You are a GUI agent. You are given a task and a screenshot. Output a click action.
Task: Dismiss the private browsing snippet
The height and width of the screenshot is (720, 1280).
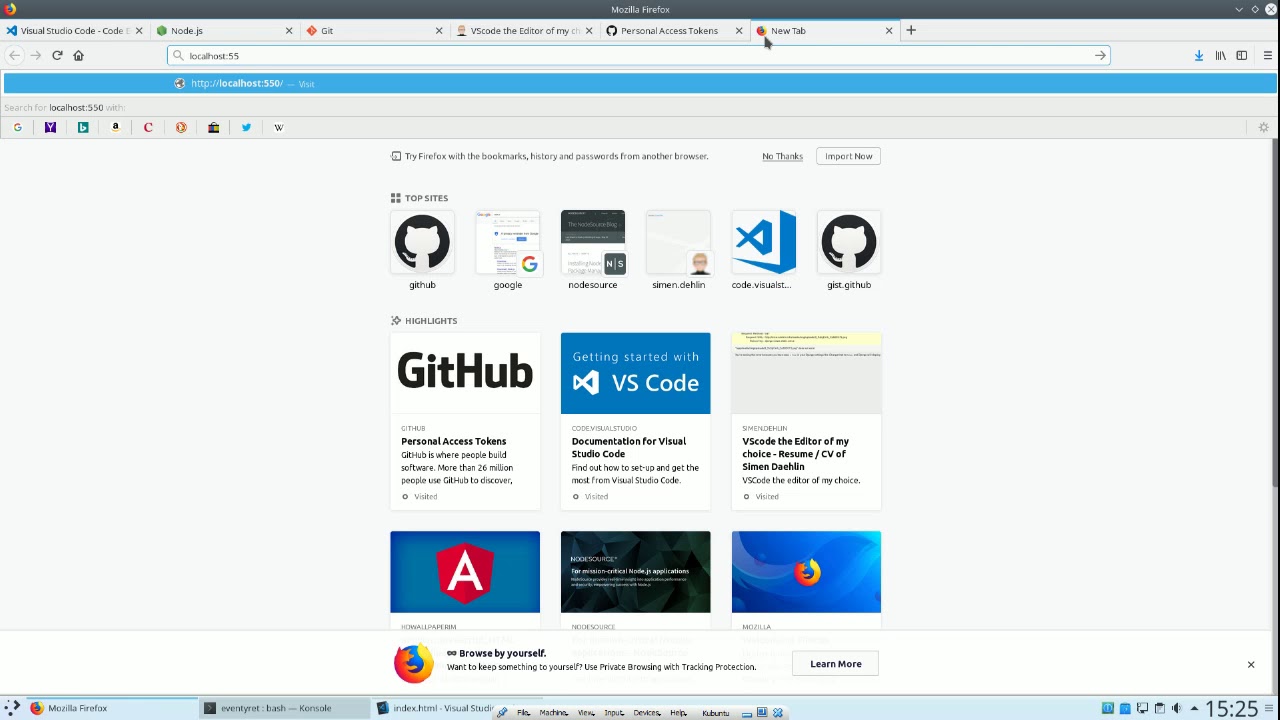tap(1250, 664)
